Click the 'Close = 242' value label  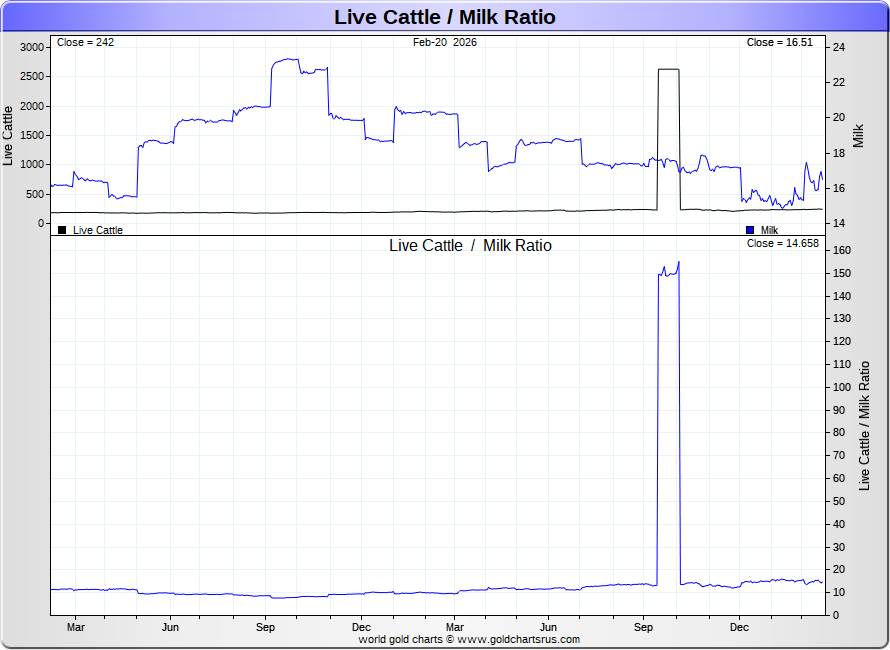coord(85,42)
